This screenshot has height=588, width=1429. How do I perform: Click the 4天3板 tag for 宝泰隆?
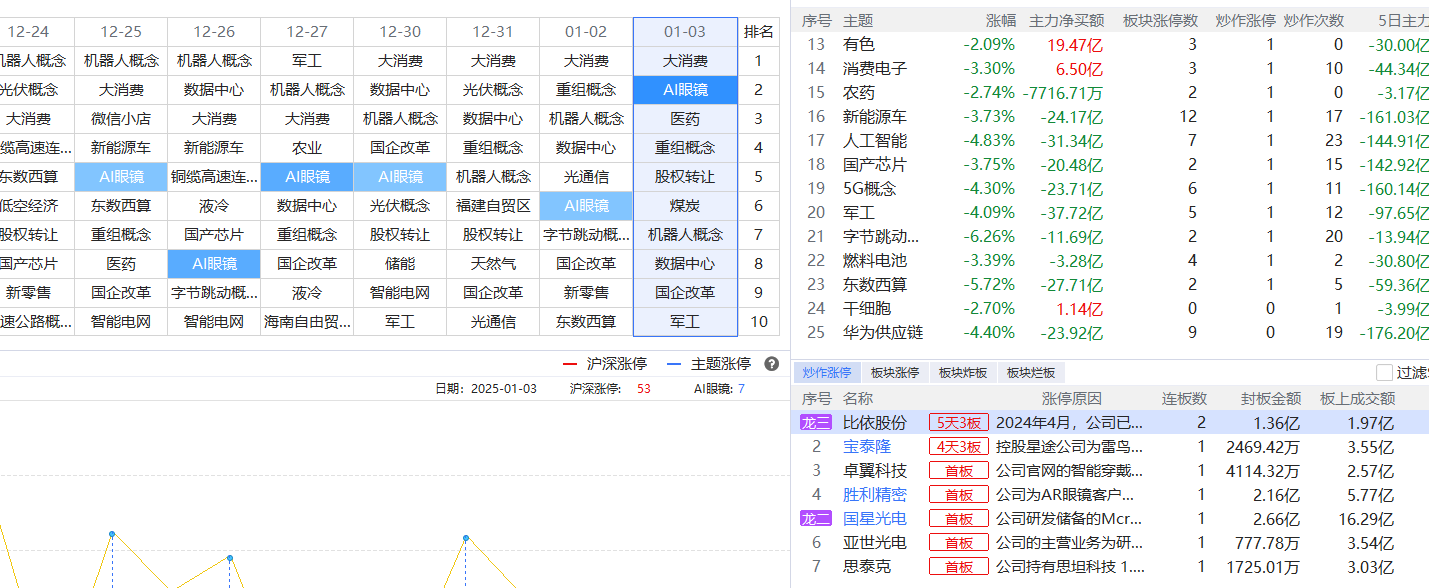(x=959, y=446)
